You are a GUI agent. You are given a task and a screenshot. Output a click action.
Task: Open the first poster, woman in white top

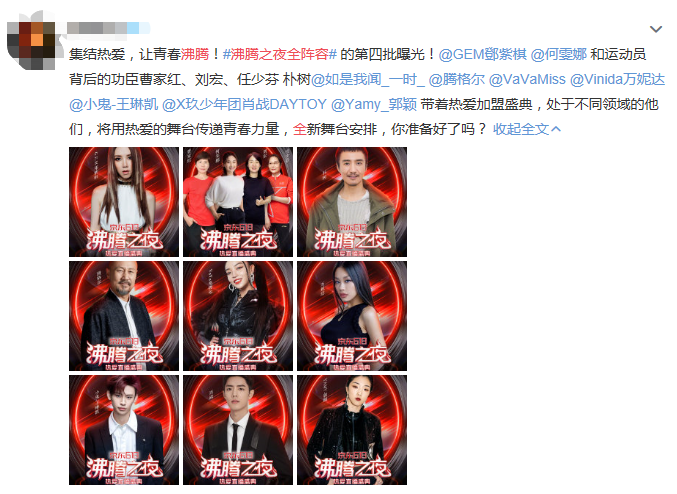124,202
